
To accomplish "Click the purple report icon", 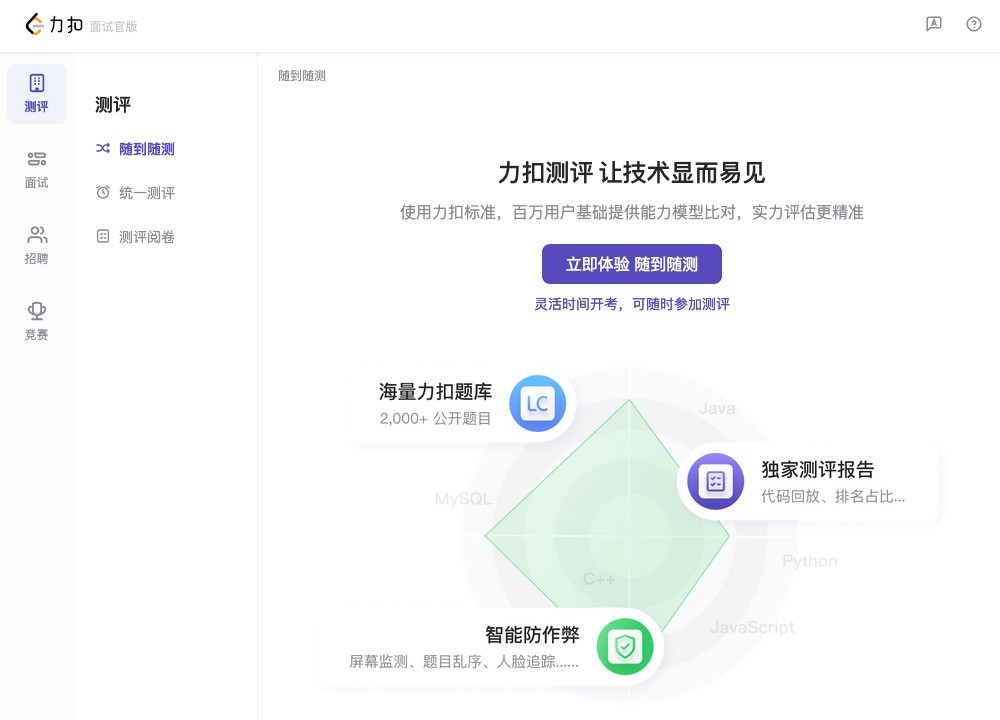I will point(716,481).
